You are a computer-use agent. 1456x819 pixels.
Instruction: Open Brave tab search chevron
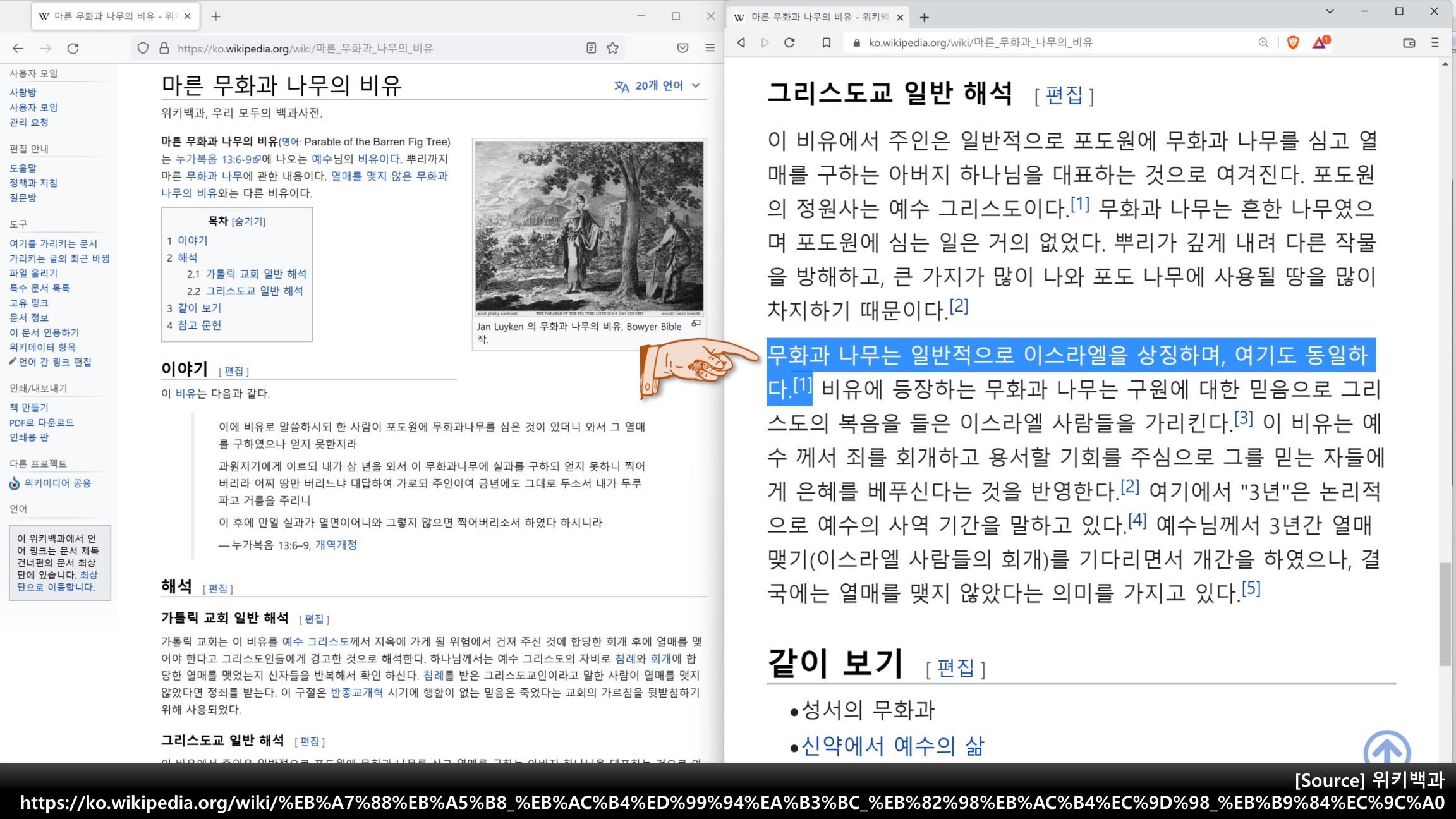coord(1330,11)
